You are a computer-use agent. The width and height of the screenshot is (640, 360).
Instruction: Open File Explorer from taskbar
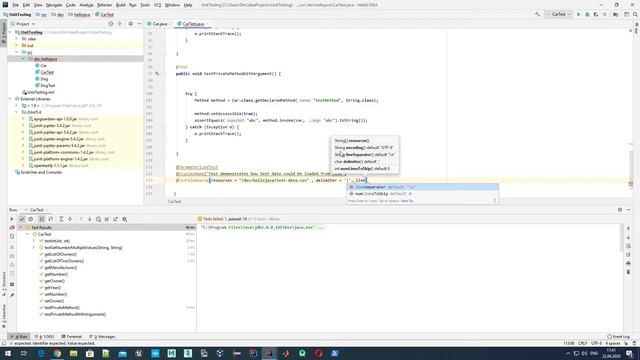point(73,353)
